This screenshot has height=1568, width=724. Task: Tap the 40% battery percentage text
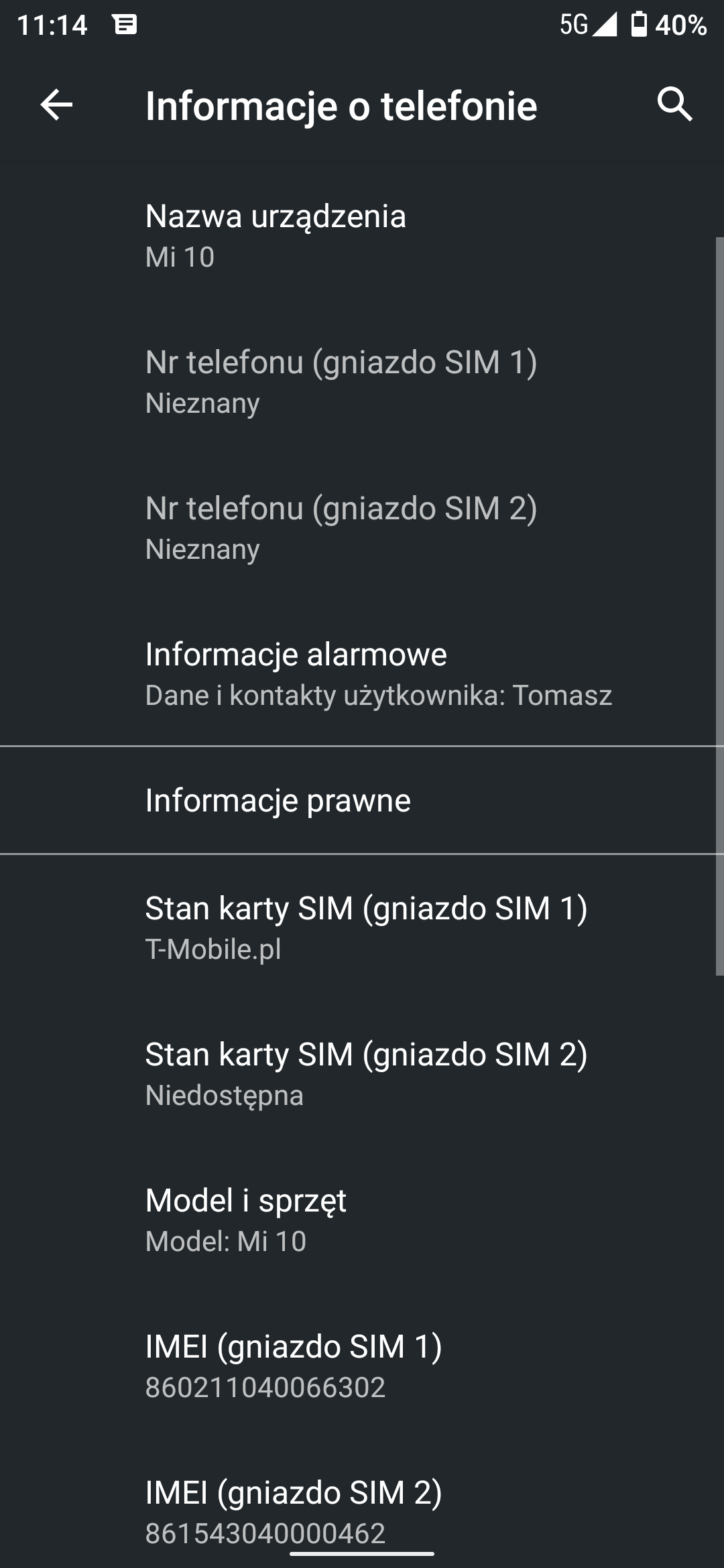(680, 25)
